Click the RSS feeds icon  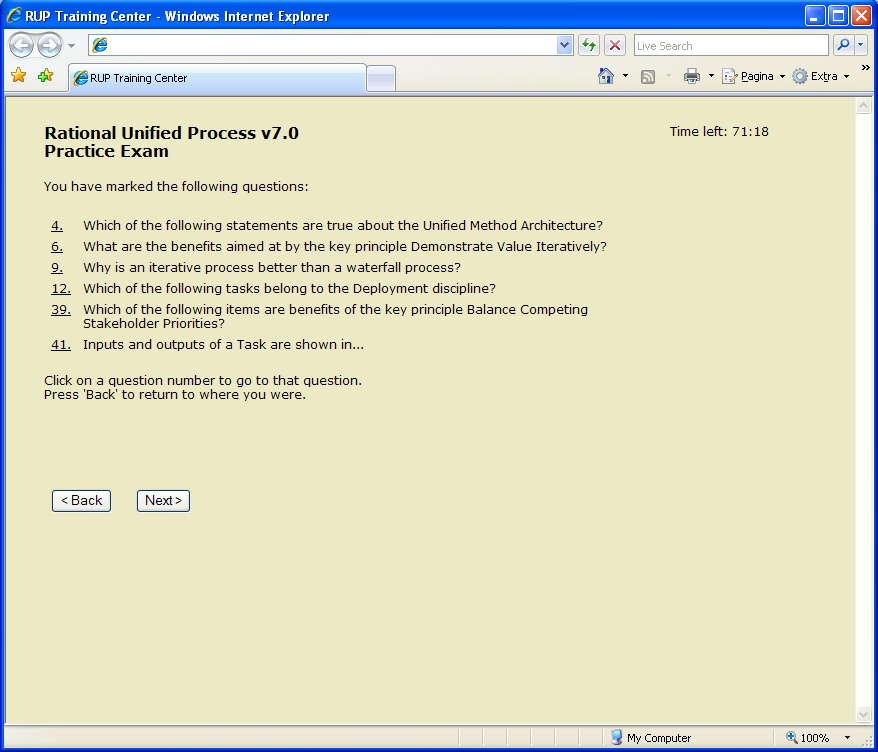point(648,77)
